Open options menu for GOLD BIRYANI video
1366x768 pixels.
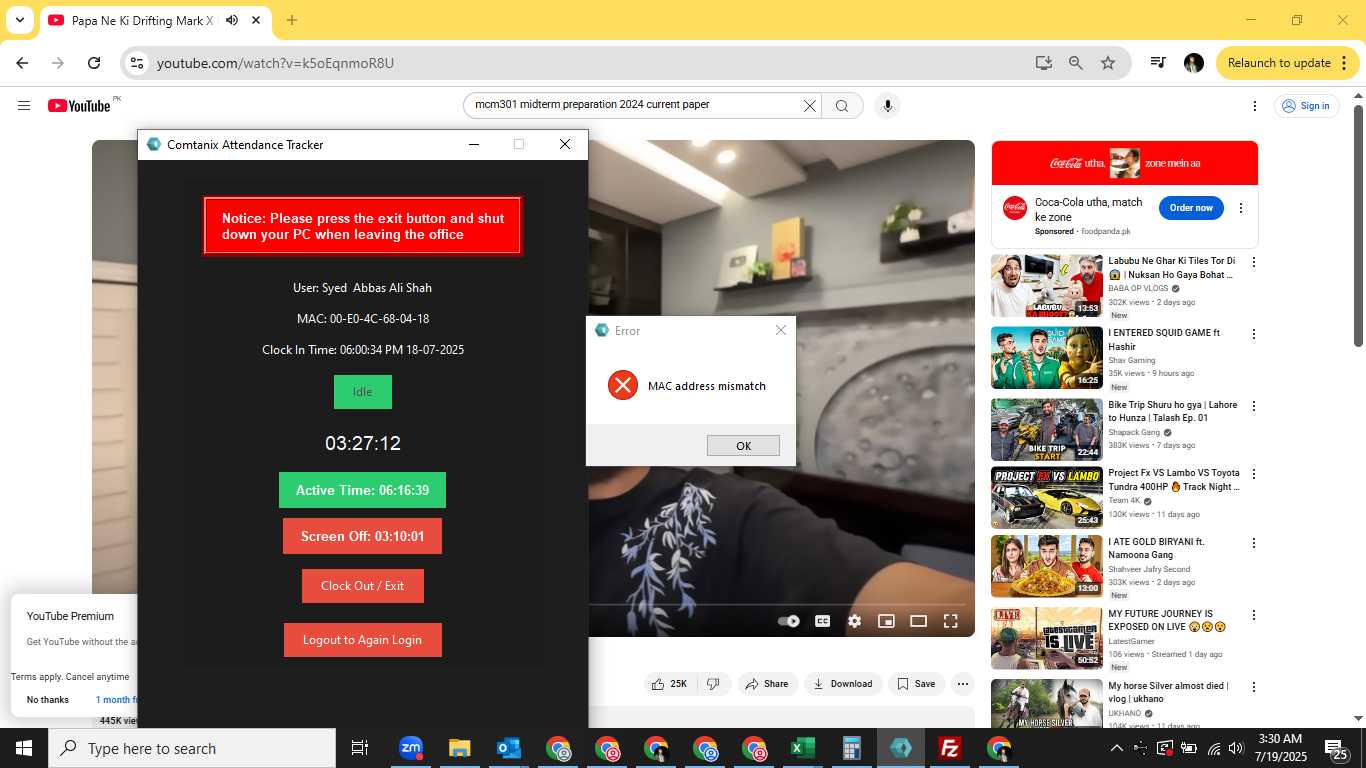(1254, 544)
